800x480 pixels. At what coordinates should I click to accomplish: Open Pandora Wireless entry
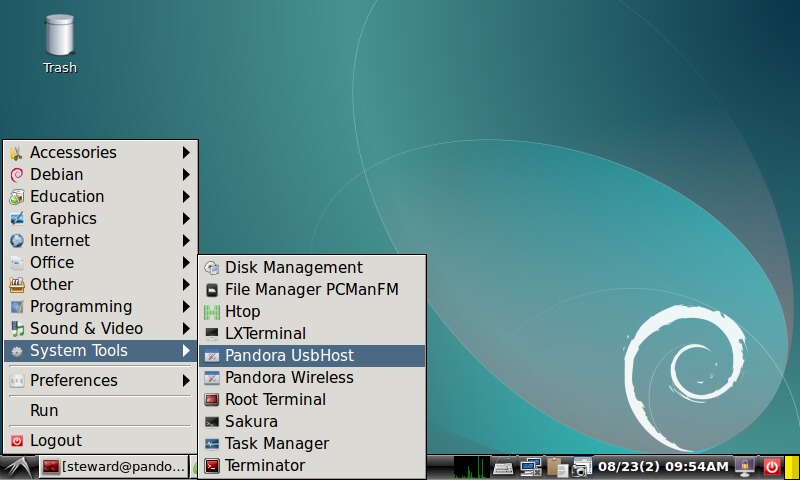click(x=312, y=377)
